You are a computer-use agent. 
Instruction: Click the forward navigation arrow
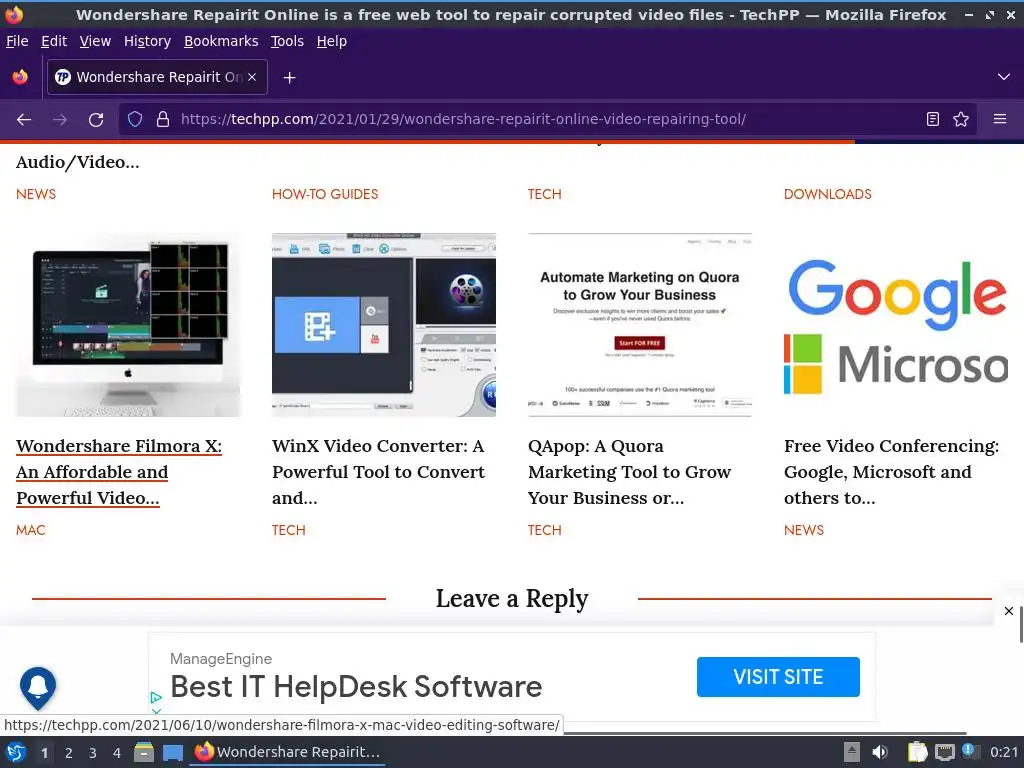(x=60, y=120)
